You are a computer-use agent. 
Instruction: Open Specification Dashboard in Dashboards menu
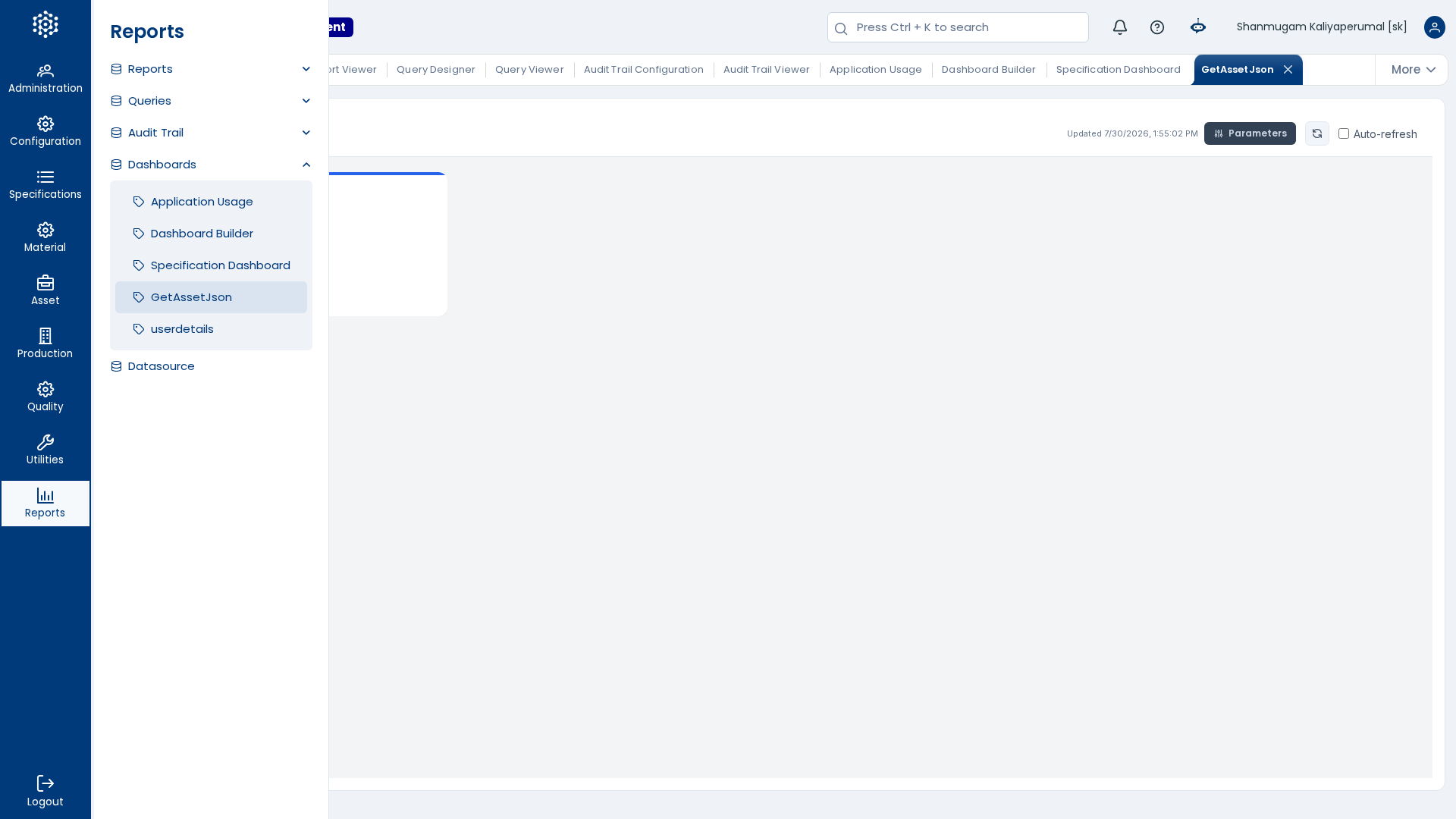pyautogui.click(x=211, y=265)
